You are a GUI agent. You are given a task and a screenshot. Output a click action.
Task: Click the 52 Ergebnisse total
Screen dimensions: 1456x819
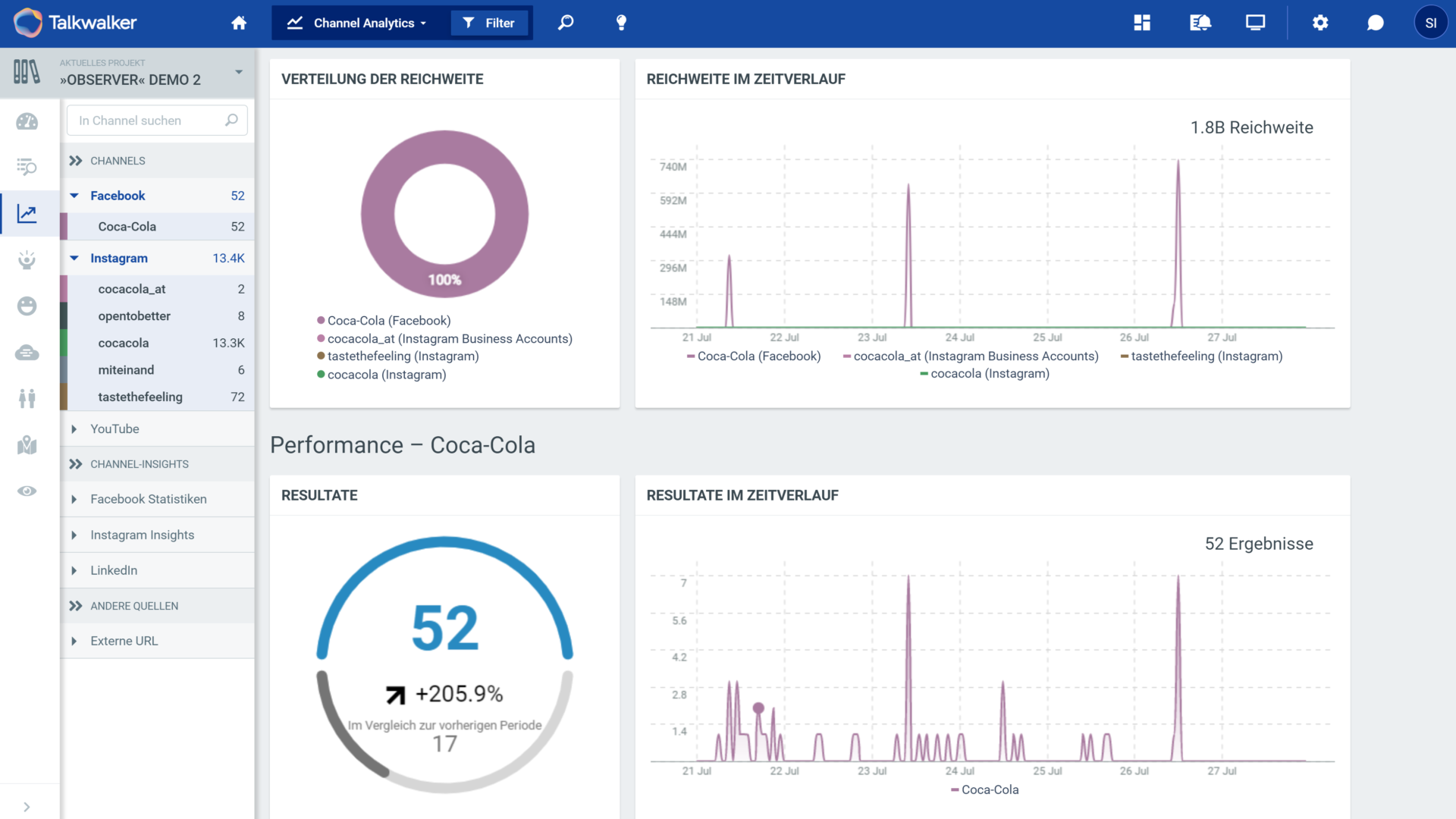[x=1259, y=544]
